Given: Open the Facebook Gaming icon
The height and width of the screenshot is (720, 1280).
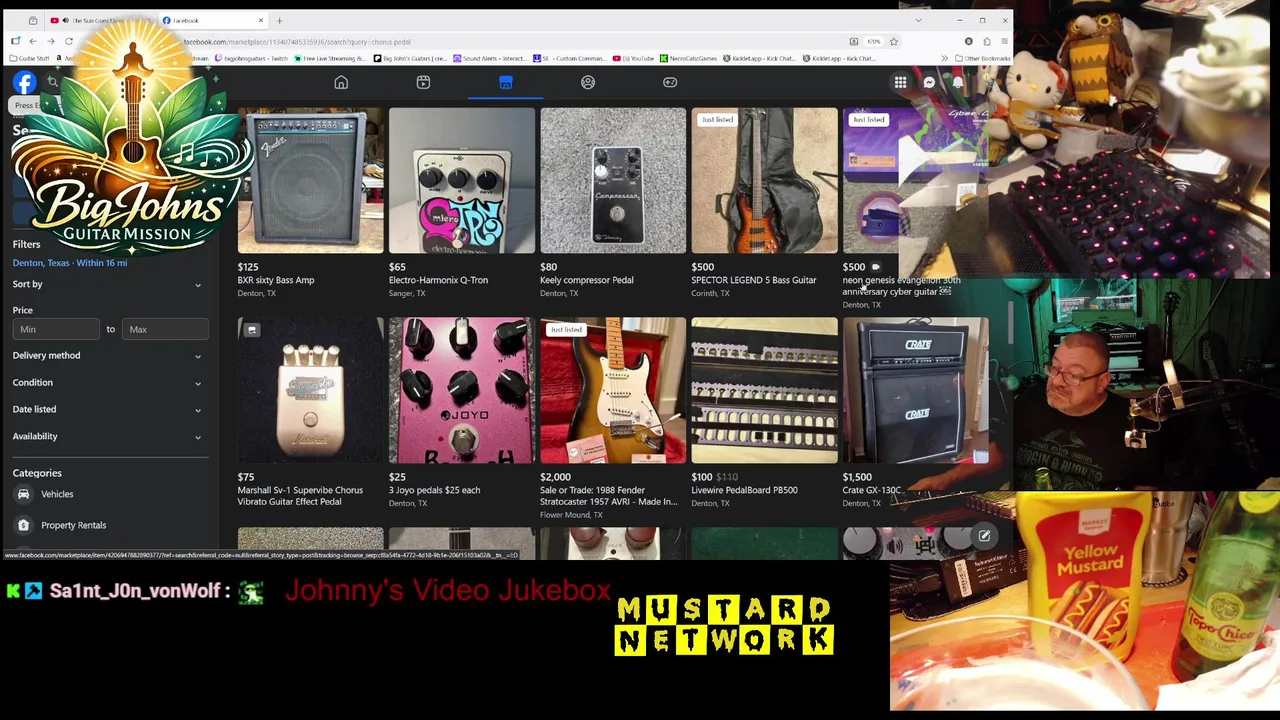Looking at the screenshot, I should pos(670,83).
